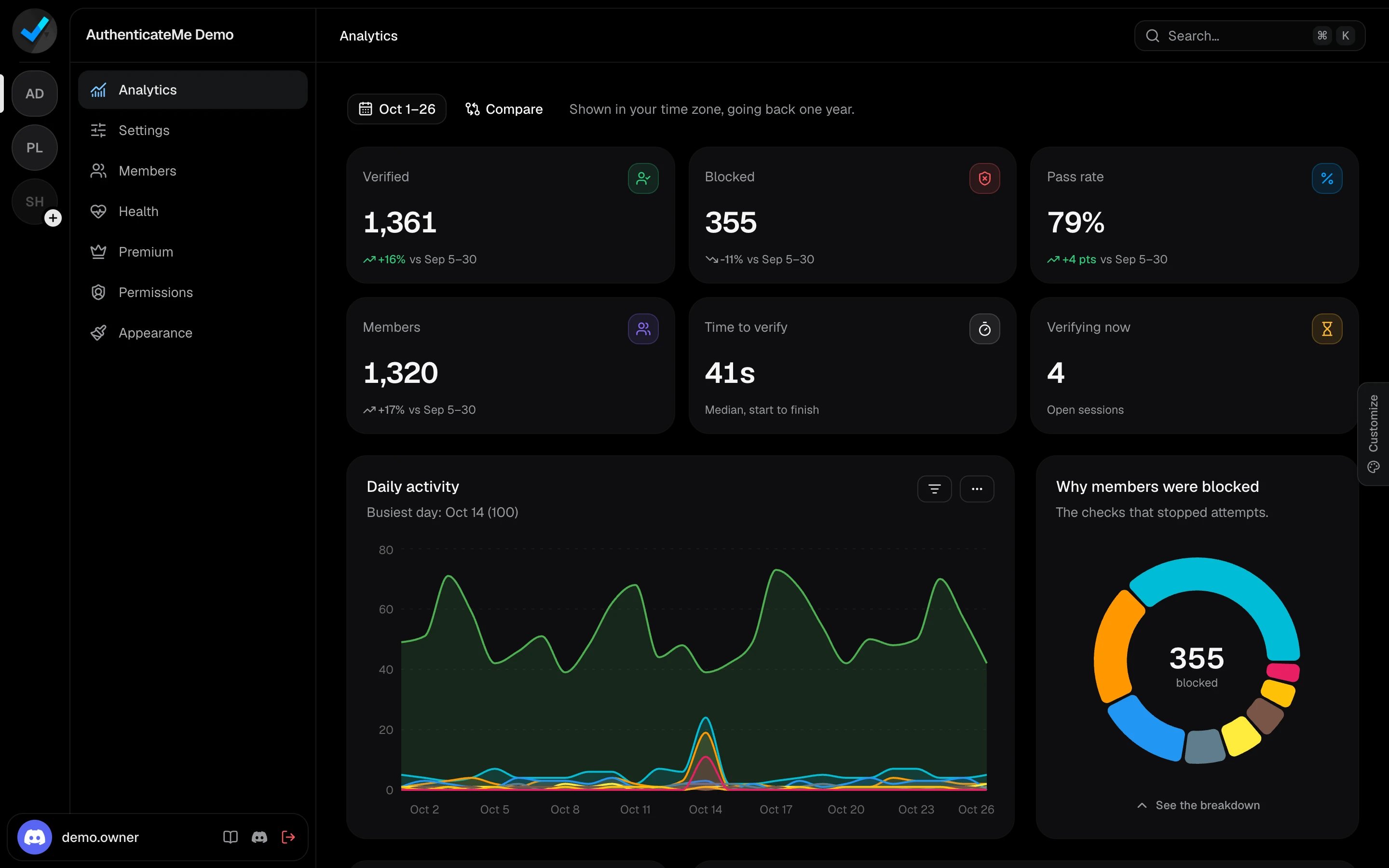
Task: Click the Oct 14 axis label
Action: pyautogui.click(x=706, y=810)
